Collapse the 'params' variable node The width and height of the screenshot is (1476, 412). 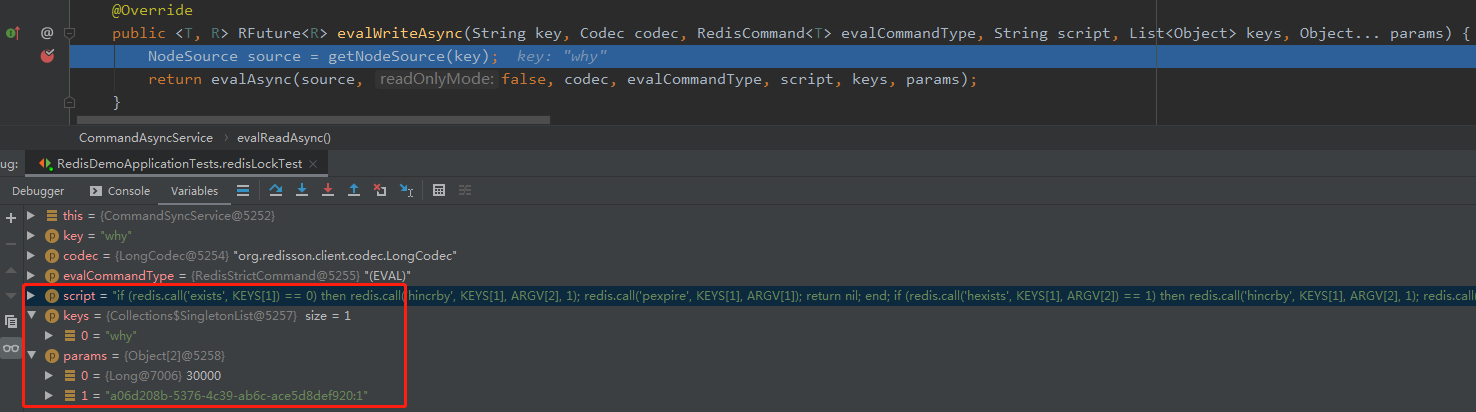point(31,355)
